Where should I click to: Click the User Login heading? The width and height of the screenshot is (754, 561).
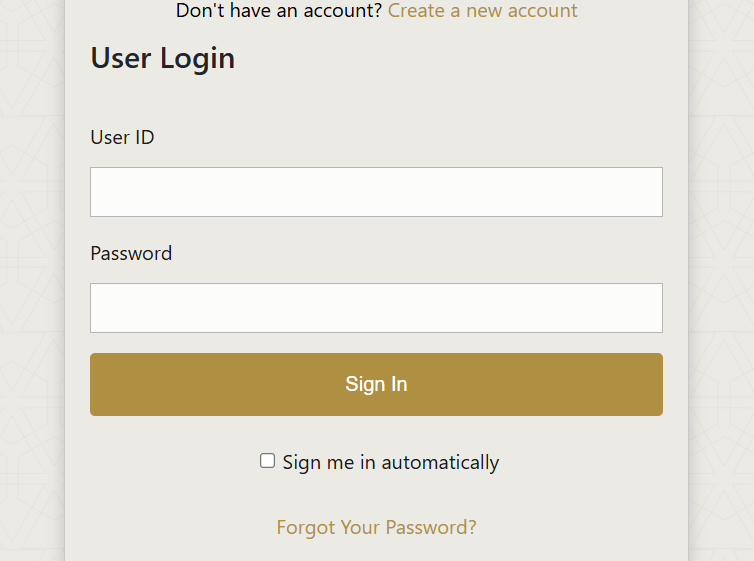[x=162, y=58]
